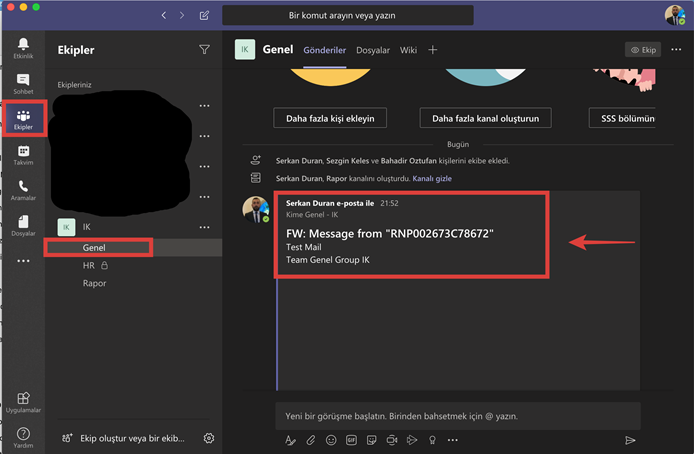
Task: Click the Praise badge icon
Action: pos(432,440)
